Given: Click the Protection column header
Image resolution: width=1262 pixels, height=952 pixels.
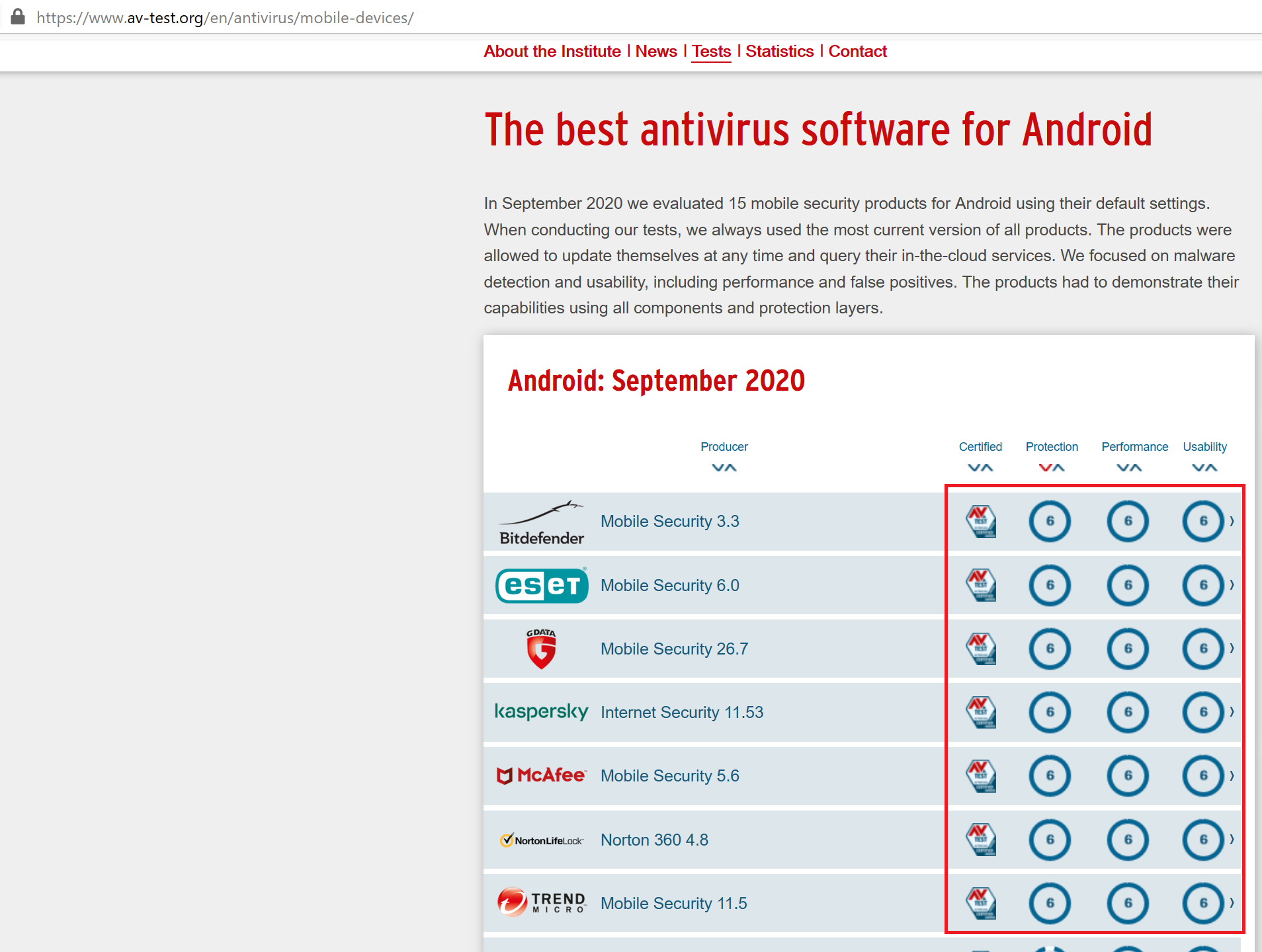Looking at the screenshot, I should (x=1052, y=447).
